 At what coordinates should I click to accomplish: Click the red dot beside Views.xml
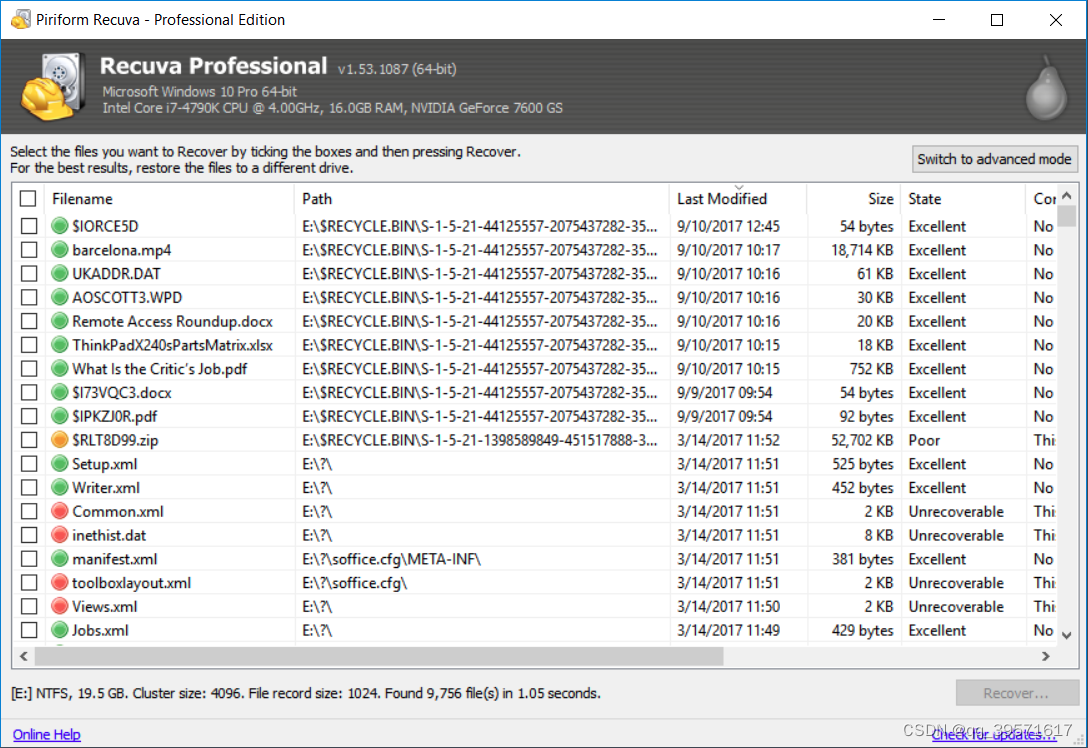pos(60,606)
